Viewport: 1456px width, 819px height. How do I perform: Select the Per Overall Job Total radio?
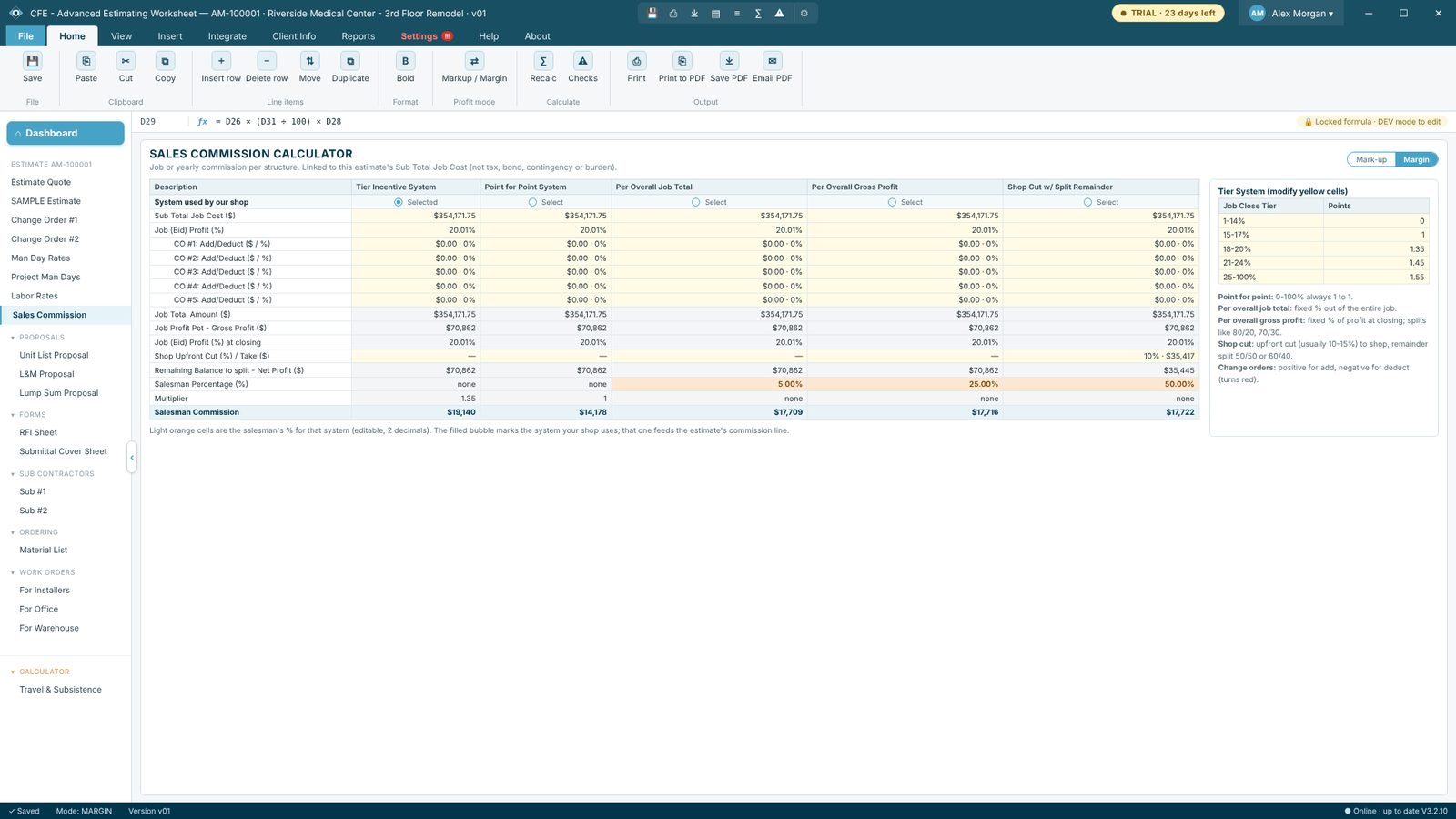(x=696, y=202)
